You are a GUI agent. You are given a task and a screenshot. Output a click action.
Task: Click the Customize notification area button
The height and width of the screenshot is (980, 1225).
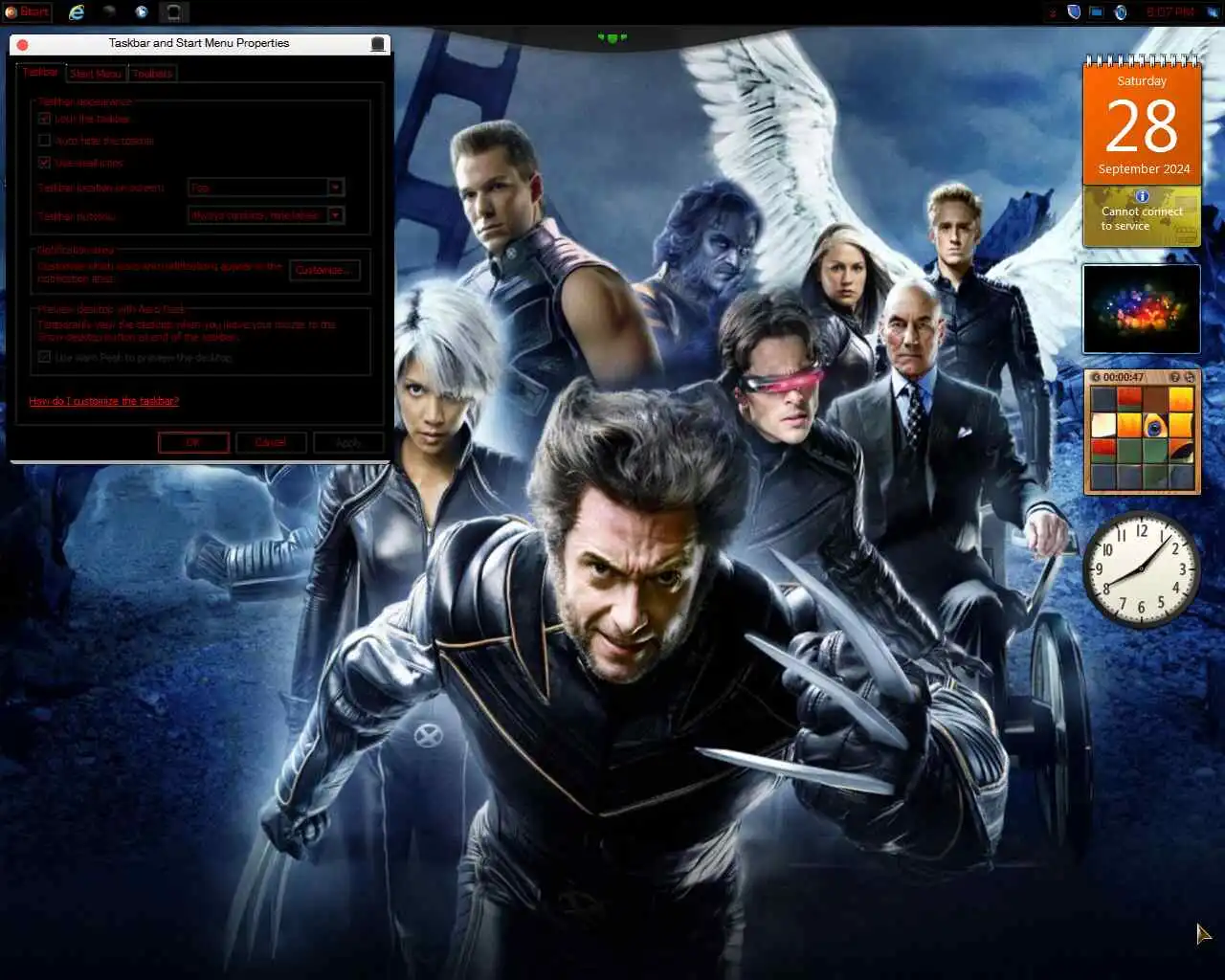tap(325, 271)
